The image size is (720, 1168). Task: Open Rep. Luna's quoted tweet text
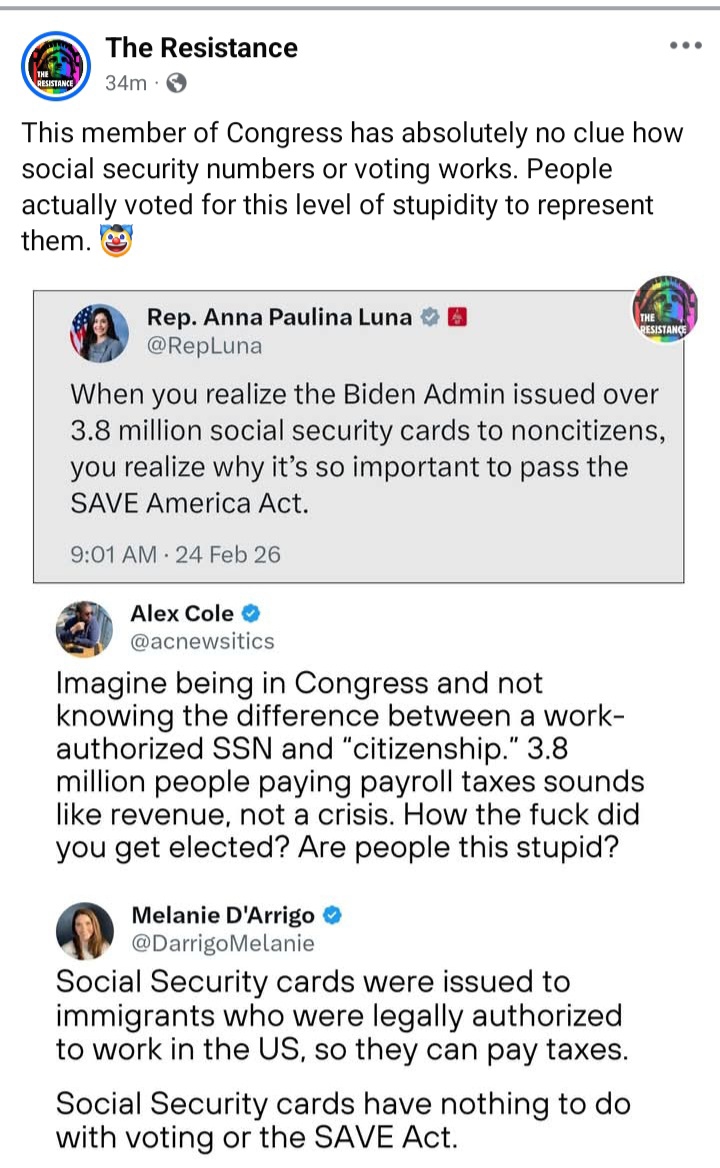(364, 448)
